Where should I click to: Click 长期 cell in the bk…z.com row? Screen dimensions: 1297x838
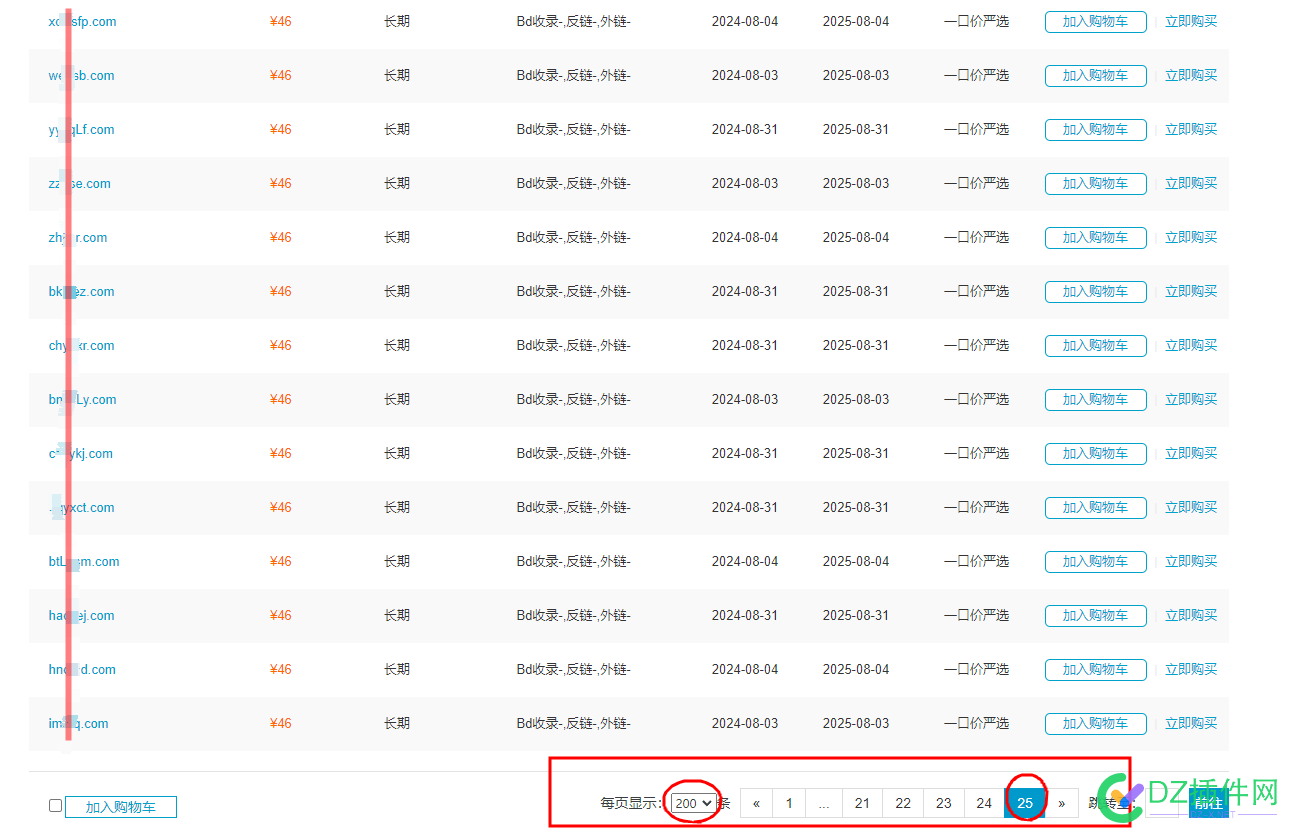397,291
